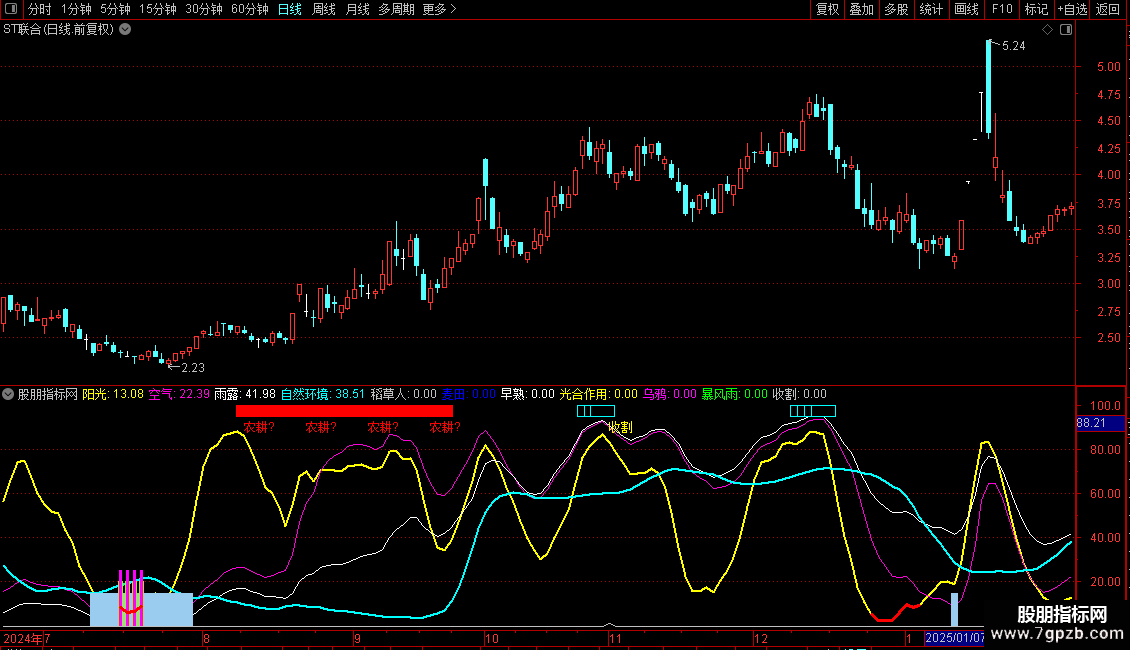Switch to 分时 intraday view
This screenshot has height=650, width=1130.
(40, 9)
